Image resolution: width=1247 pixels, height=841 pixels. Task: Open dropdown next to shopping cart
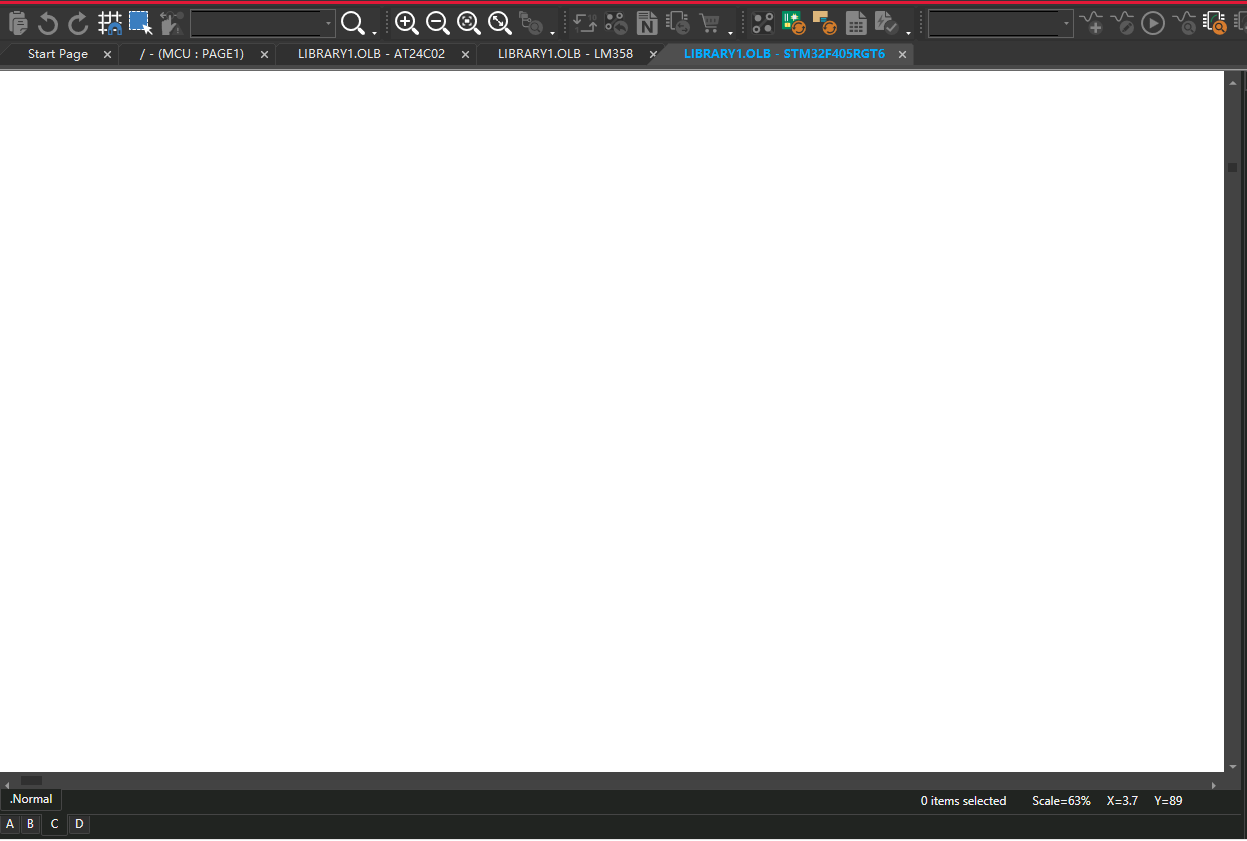[730, 32]
